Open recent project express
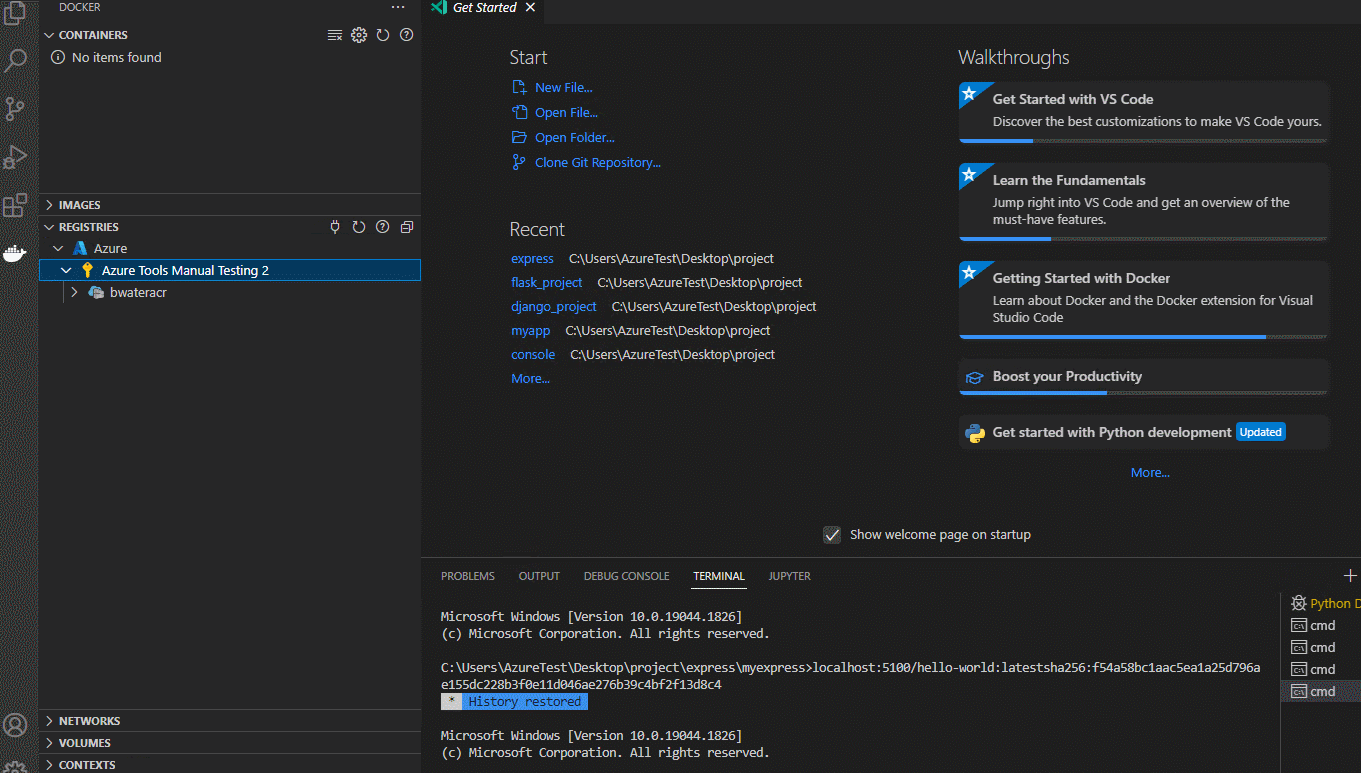The height and width of the screenshot is (773, 1361). tap(532, 259)
